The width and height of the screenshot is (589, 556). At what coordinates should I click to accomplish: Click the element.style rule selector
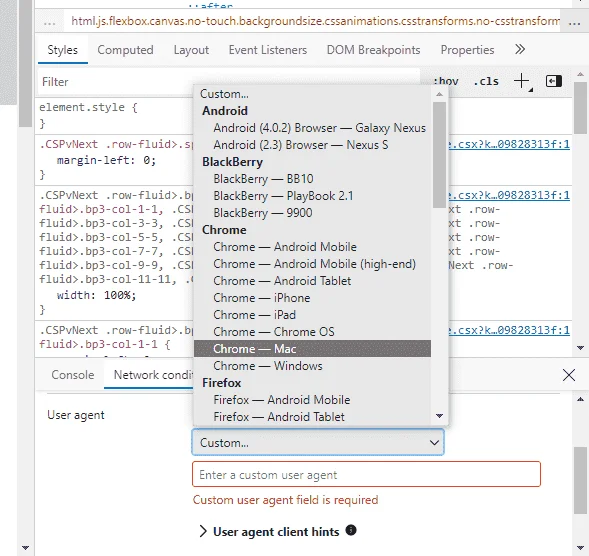tap(82, 107)
